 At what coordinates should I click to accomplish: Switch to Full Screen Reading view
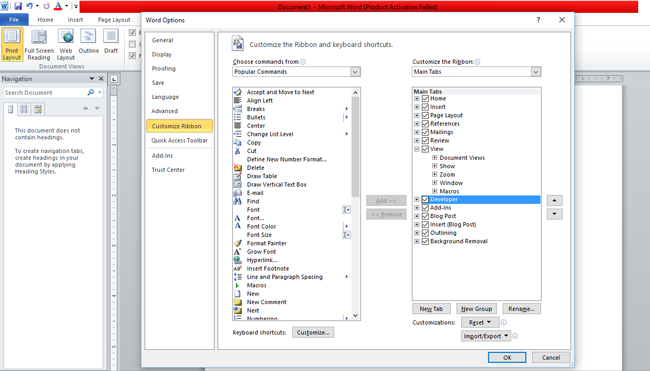click(39, 45)
